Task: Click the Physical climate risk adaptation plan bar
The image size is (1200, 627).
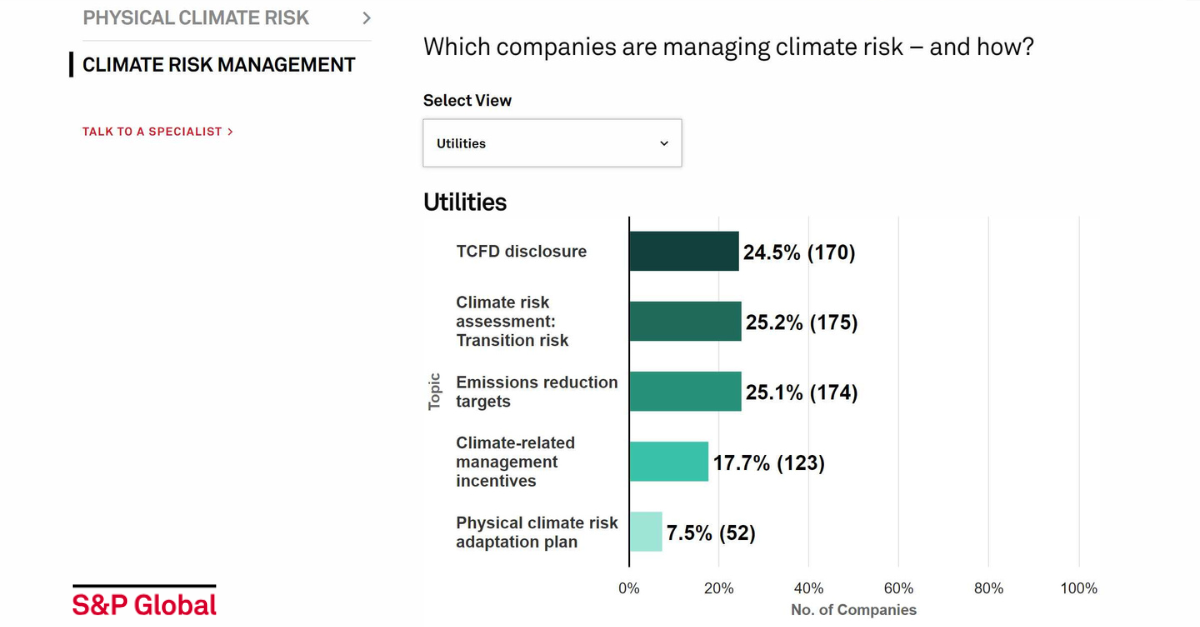Action: point(646,532)
